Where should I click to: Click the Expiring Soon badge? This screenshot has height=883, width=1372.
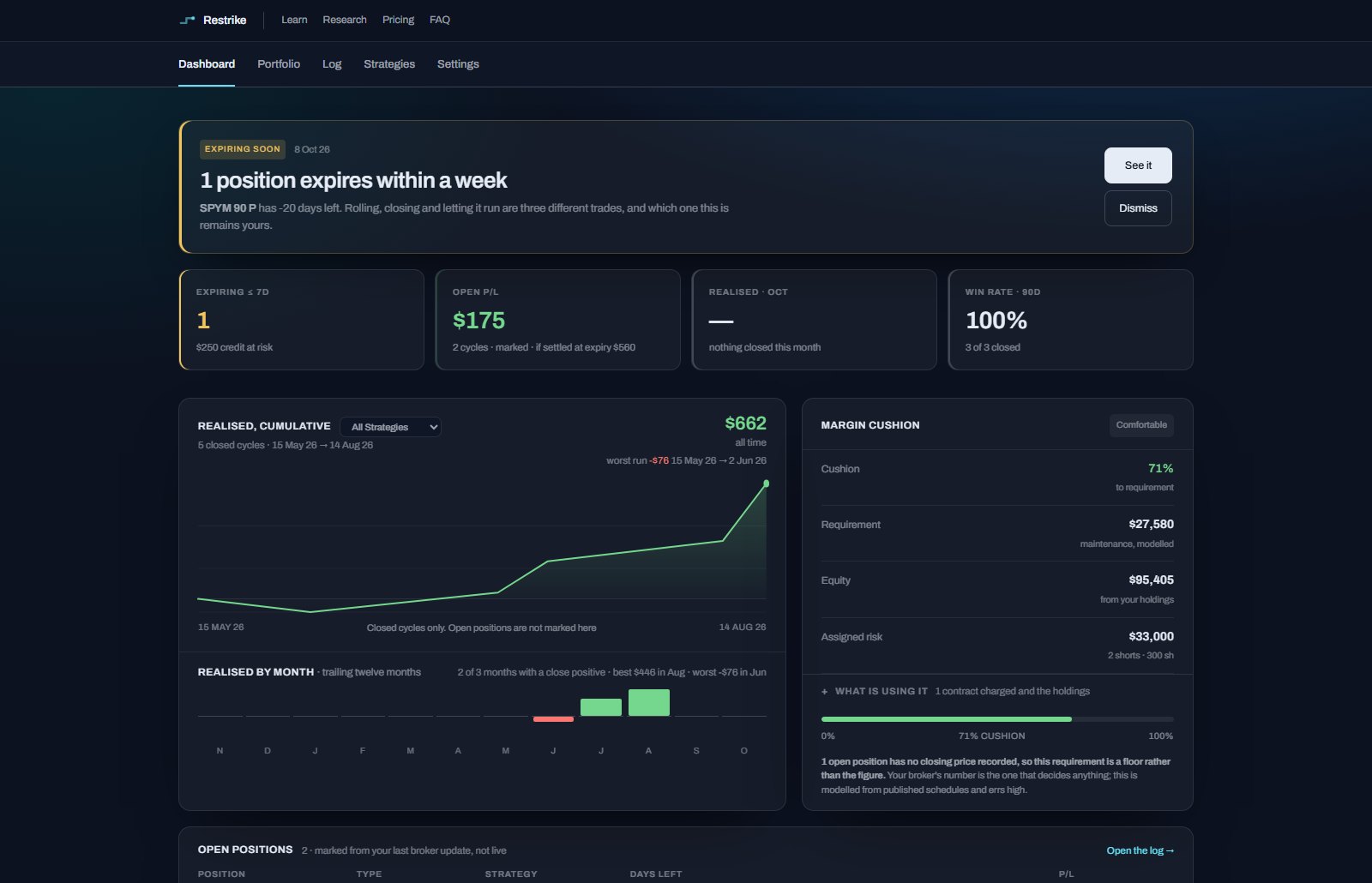pyautogui.click(x=243, y=149)
